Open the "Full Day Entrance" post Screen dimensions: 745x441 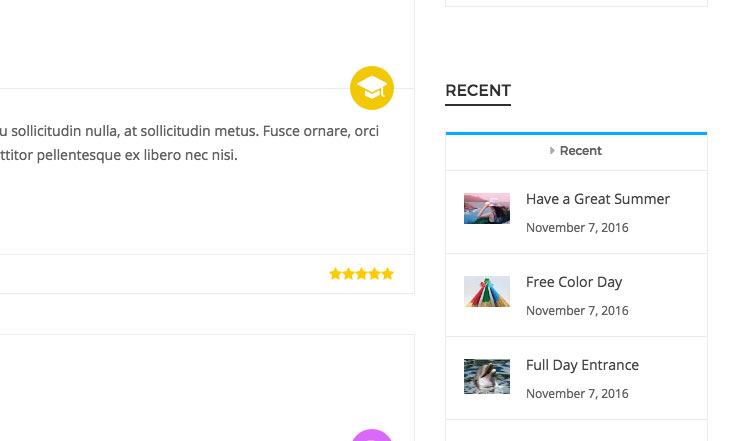click(582, 365)
